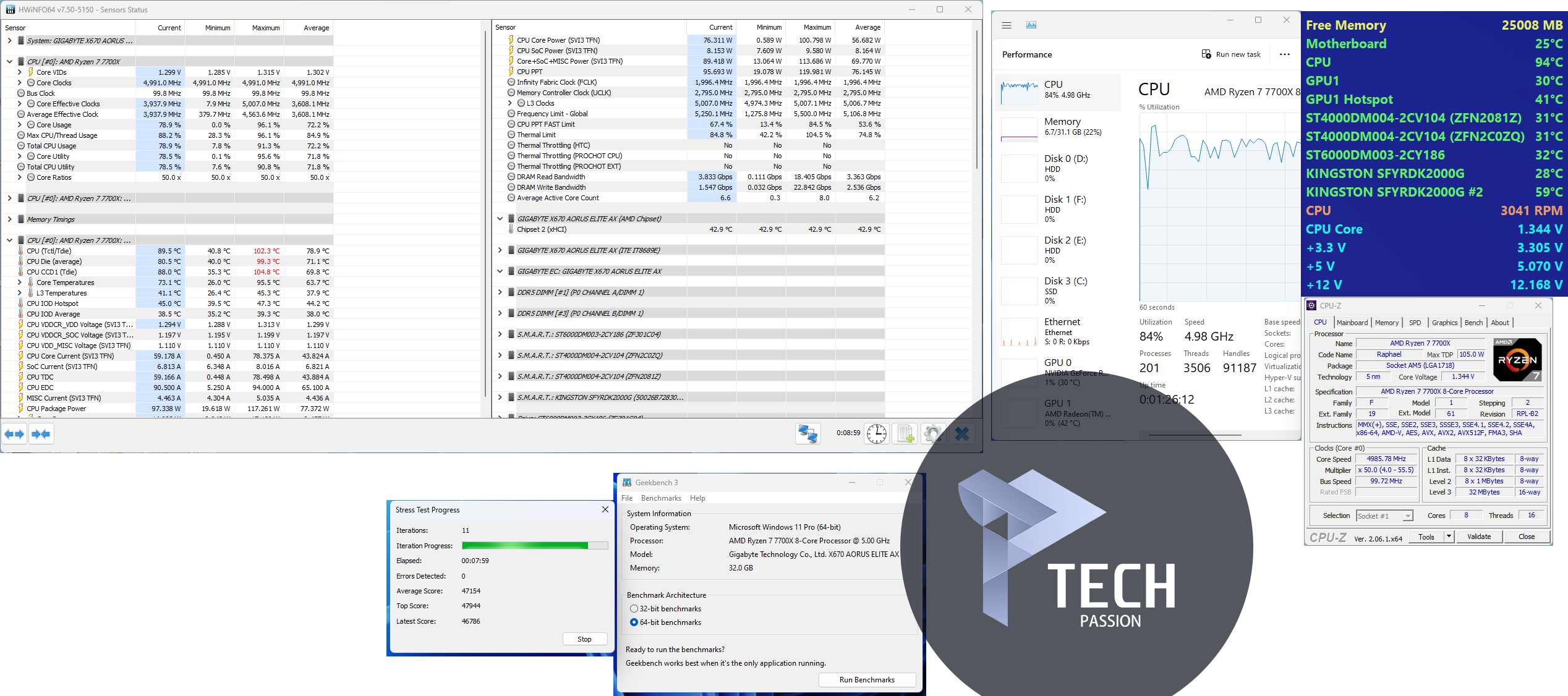Open Task Manager hamburger navigation menu
Image resolution: width=1568 pixels, height=696 pixels.
point(1007,25)
